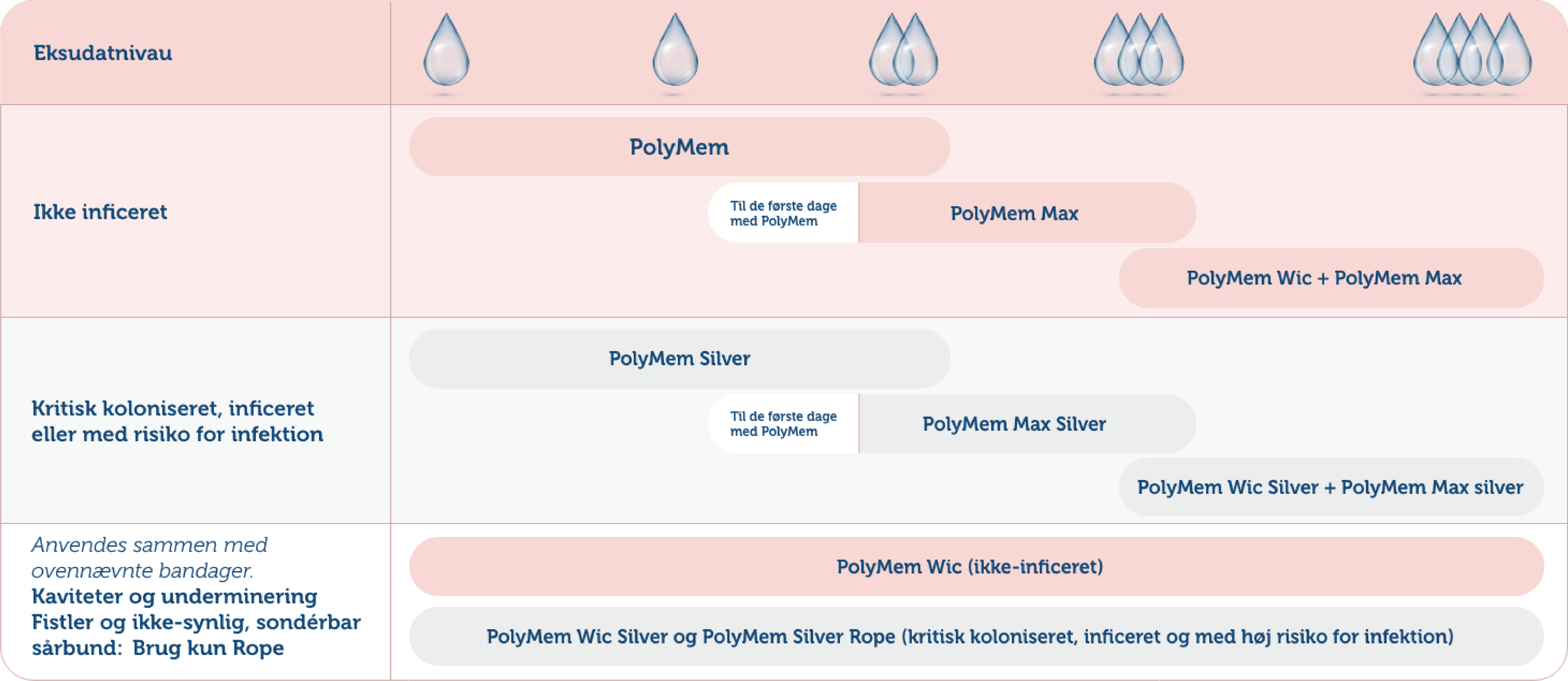Select PolyMem Wic Silver + PolyMem Max silver

(1331, 487)
